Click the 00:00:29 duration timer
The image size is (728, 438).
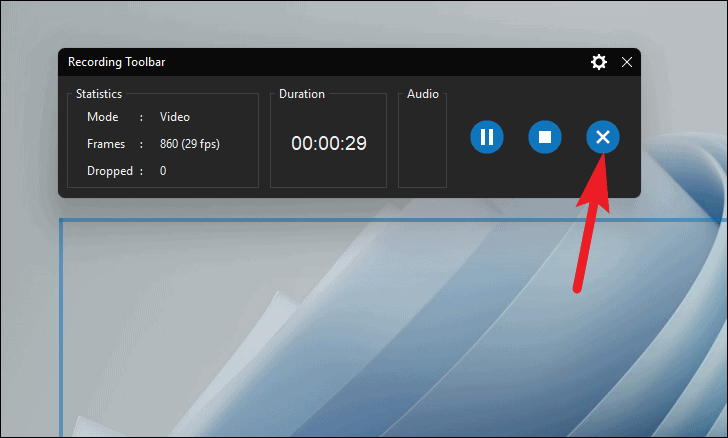[x=329, y=143]
